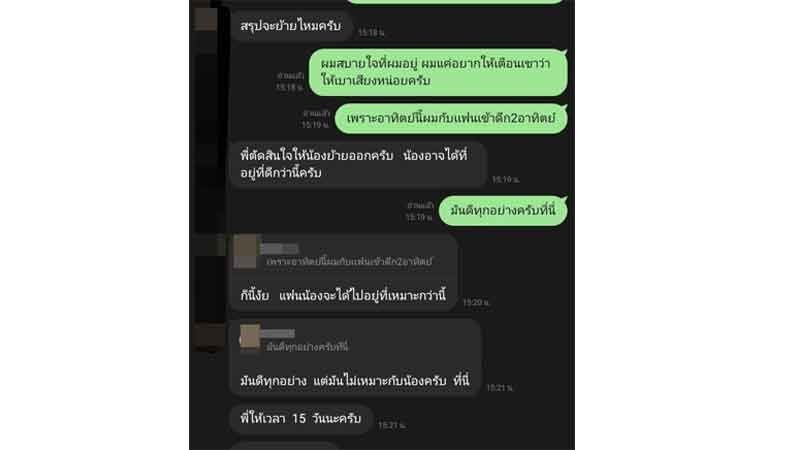Select the reply text 'ก็นี่งัย แฟนน้องจะได้ไปอยู่ที่เหมาะกว่านี้'
The height and width of the screenshot is (450, 800).
pyautogui.click(x=343, y=295)
